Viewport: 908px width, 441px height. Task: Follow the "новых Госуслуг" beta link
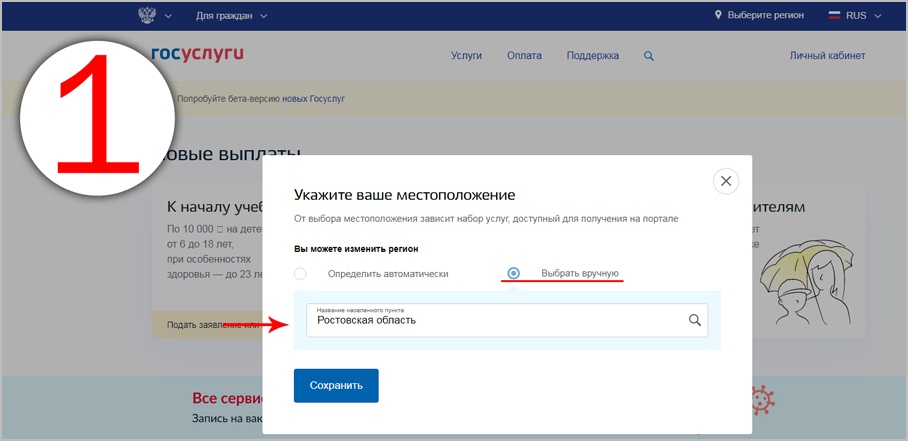tap(313, 99)
